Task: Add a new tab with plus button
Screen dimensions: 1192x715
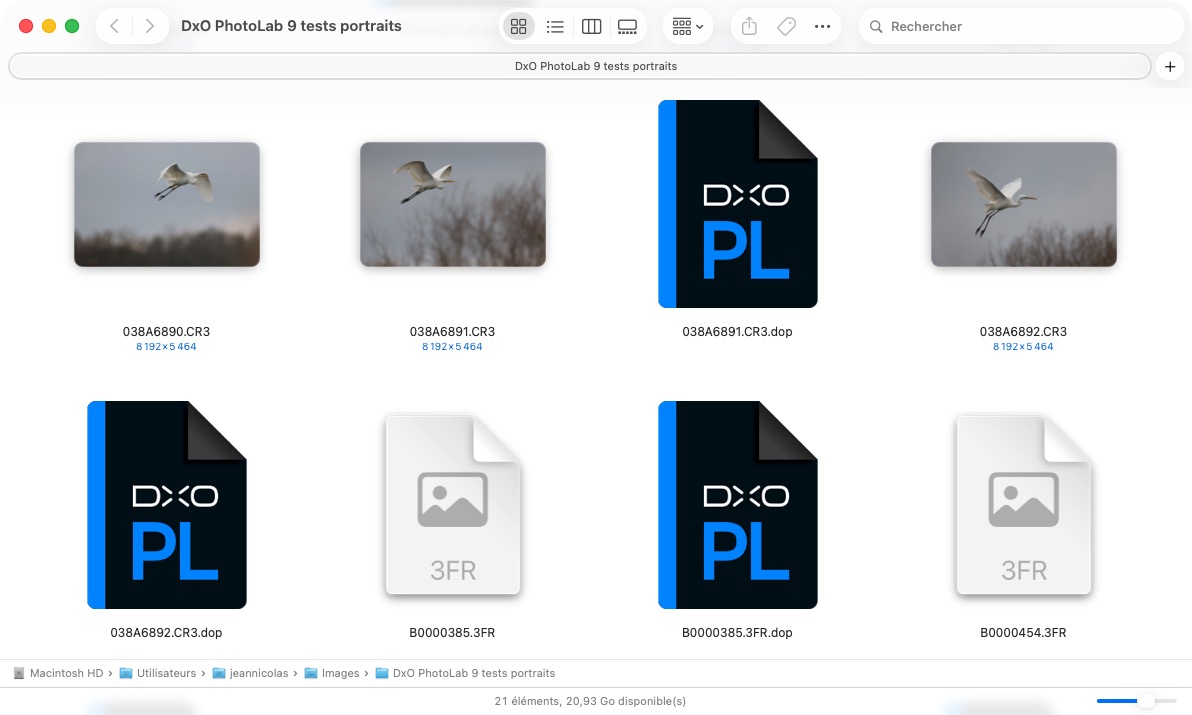Action: point(1169,66)
